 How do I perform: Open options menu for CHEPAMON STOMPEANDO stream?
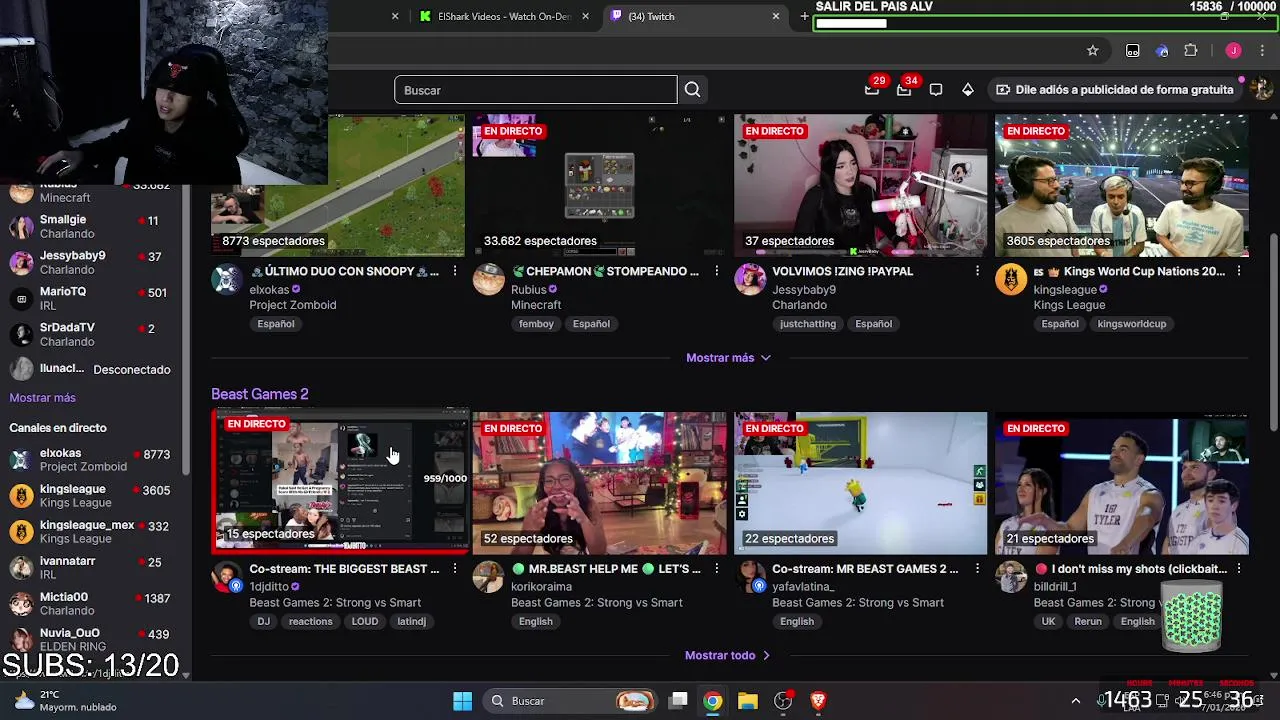point(716,271)
